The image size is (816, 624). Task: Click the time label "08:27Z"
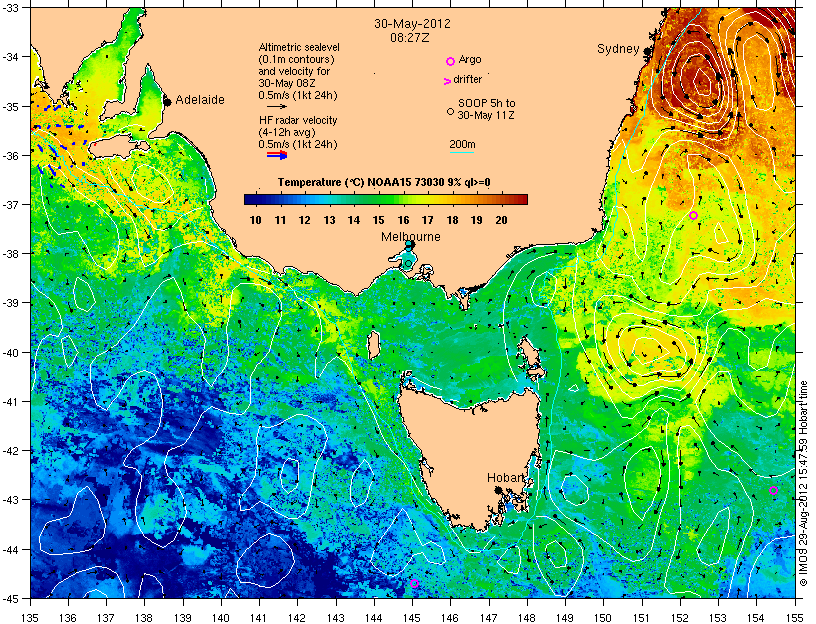click(410, 38)
